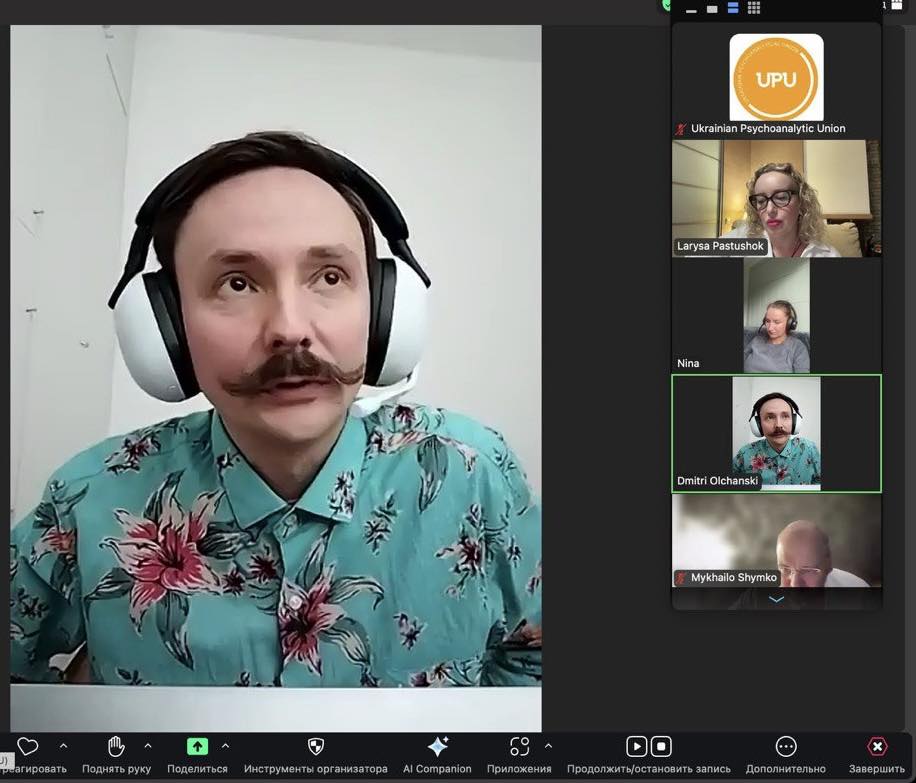Expand the chevron beside the Apps button
Viewport: 916px width, 783px height.
click(x=548, y=746)
